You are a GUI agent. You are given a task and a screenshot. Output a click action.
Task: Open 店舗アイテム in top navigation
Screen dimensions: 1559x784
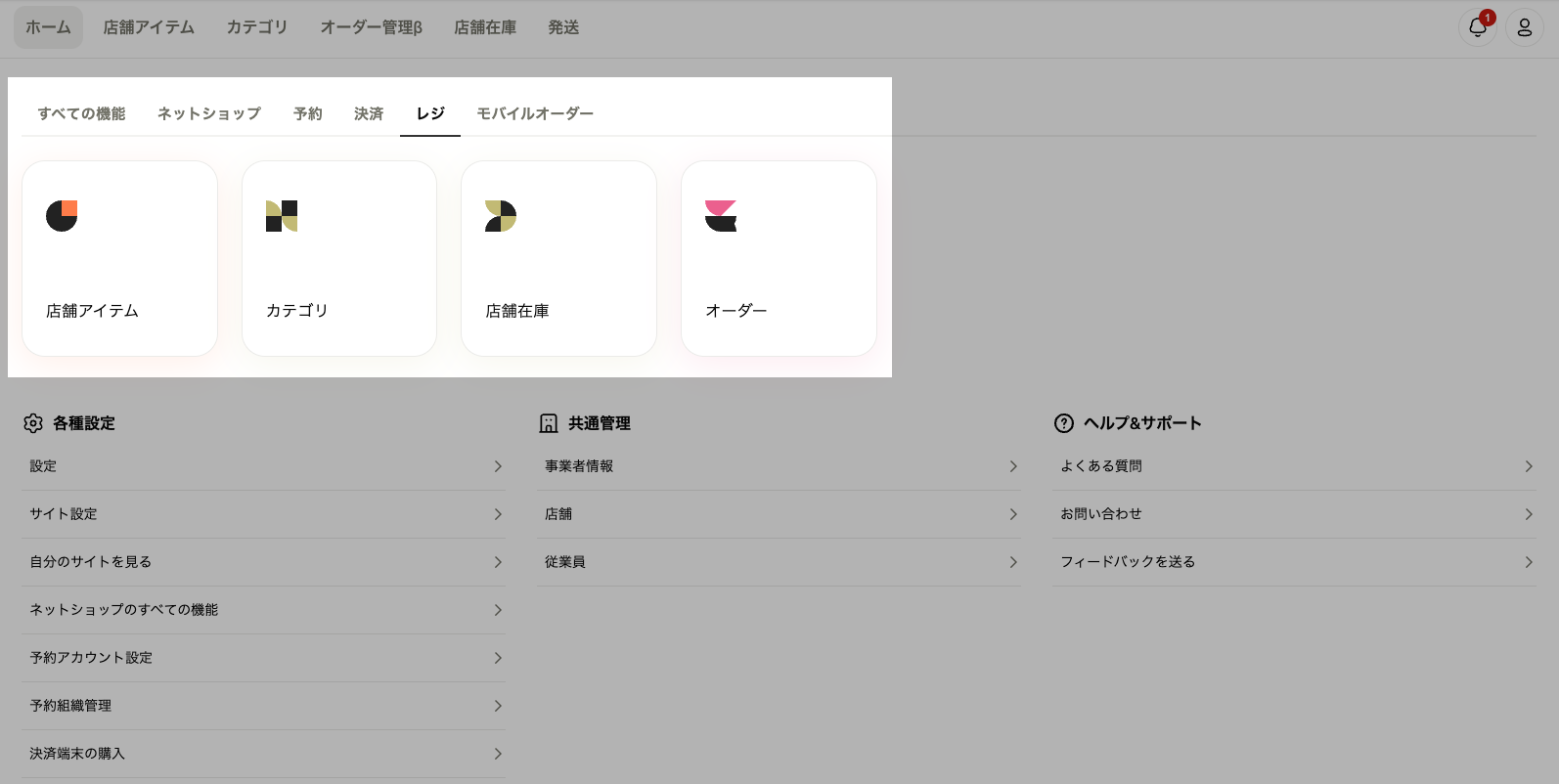pos(149,27)
